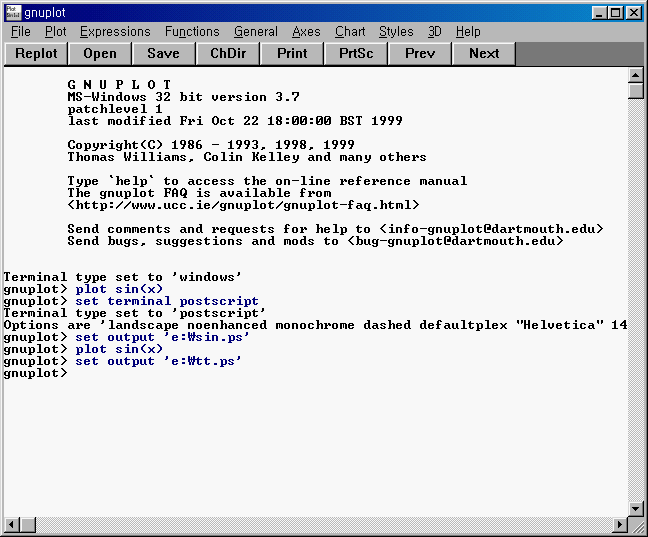
Task: Click the horizontal scrollbar right arrow
Action: point(620,525)
